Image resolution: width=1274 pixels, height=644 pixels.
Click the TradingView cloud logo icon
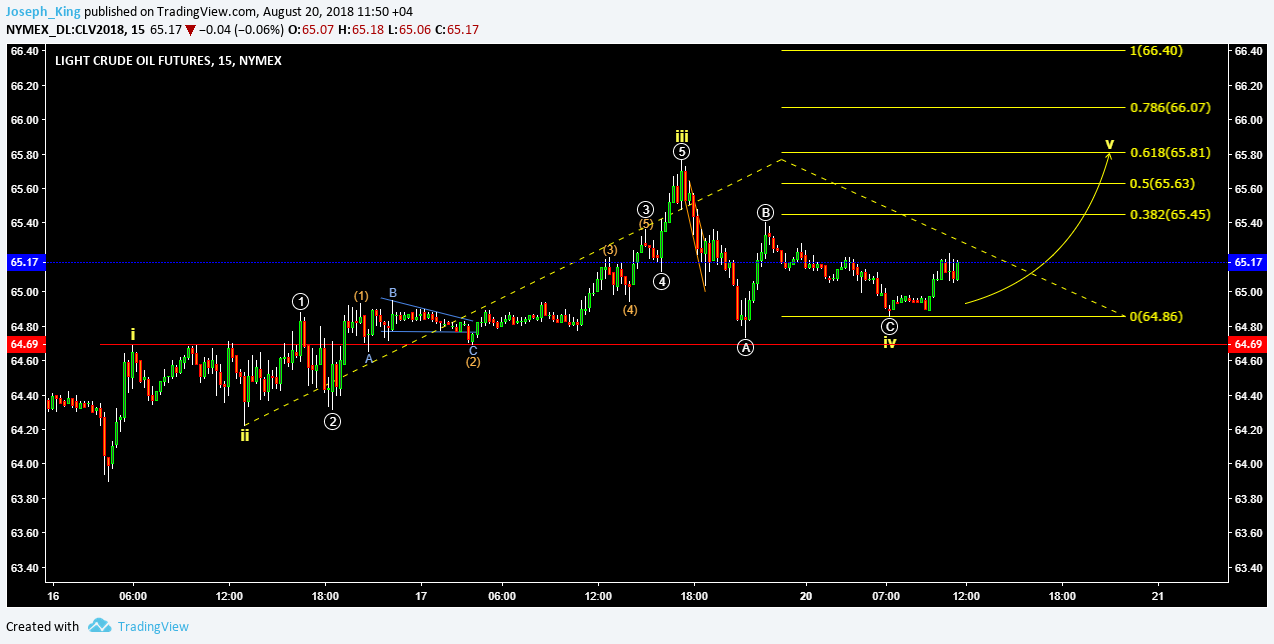[99, 626]
